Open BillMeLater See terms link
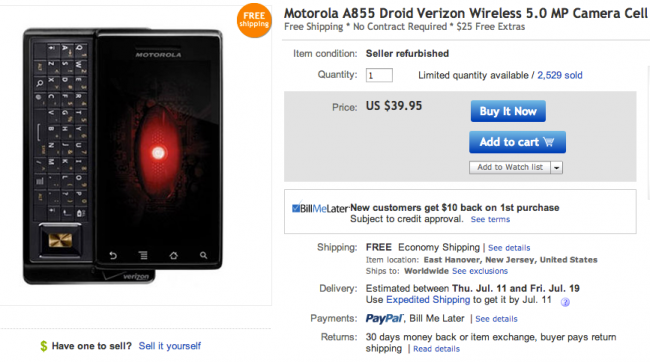Viewport: 650px width, 362px height. coord(490,219)
